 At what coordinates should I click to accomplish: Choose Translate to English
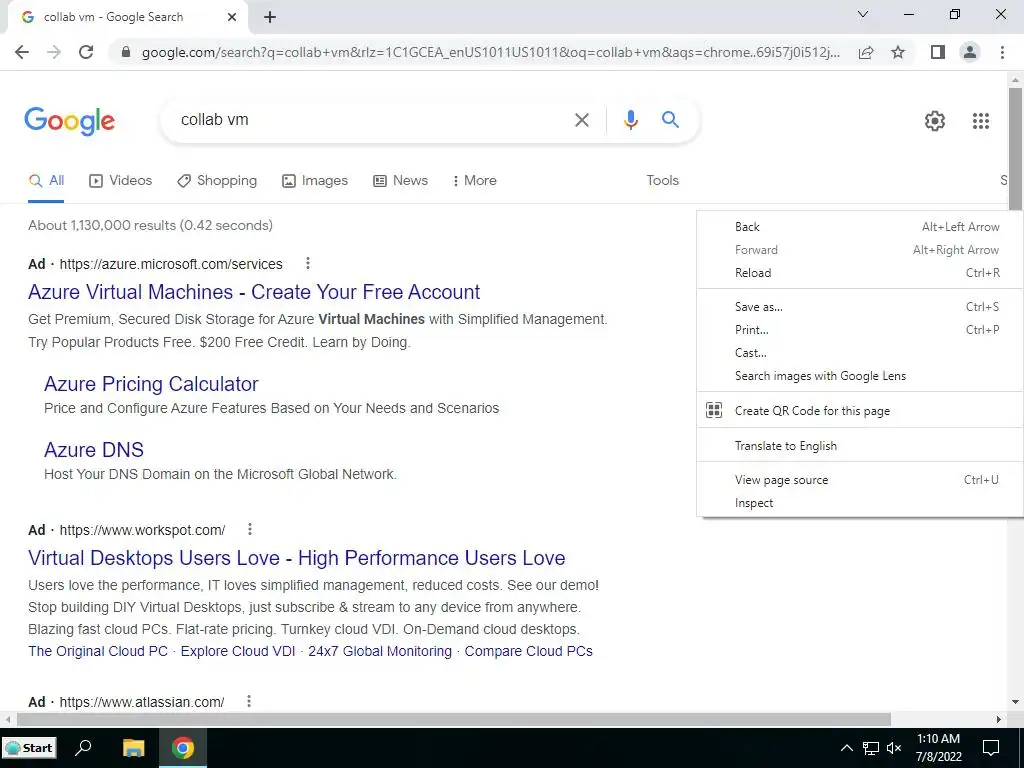point(859,446)
